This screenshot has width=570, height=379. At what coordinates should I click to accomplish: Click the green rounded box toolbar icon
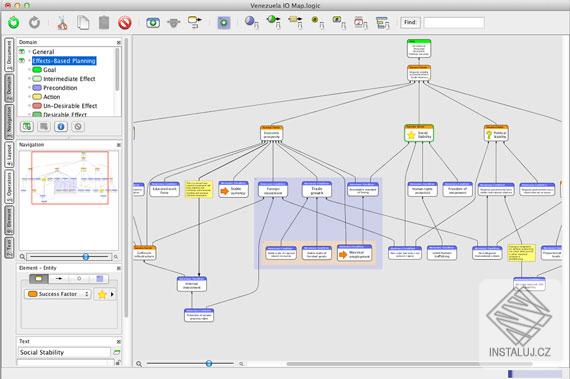[x=339, y=22]
